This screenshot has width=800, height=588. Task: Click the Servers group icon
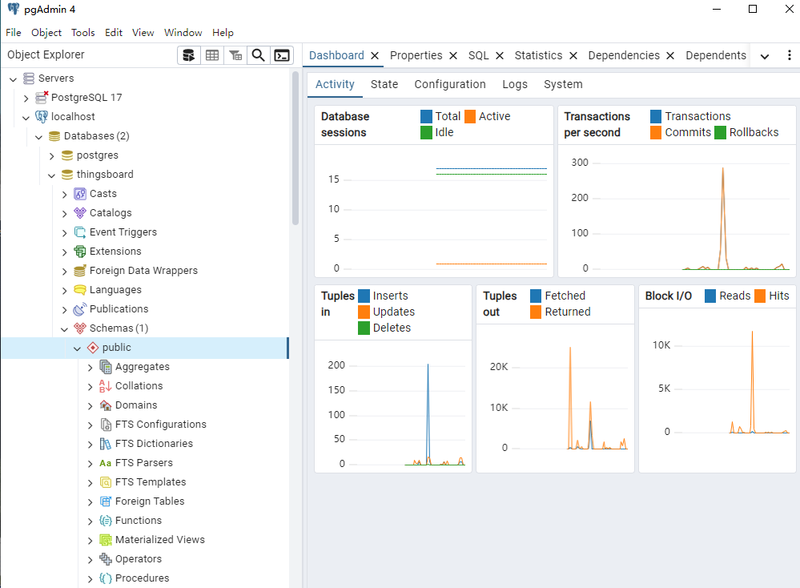(29, 79)
